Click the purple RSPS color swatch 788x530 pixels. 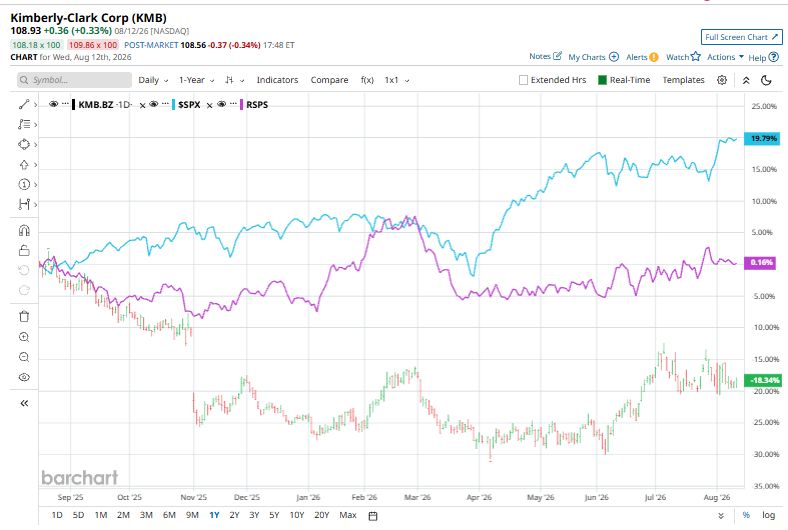[241, 104]
